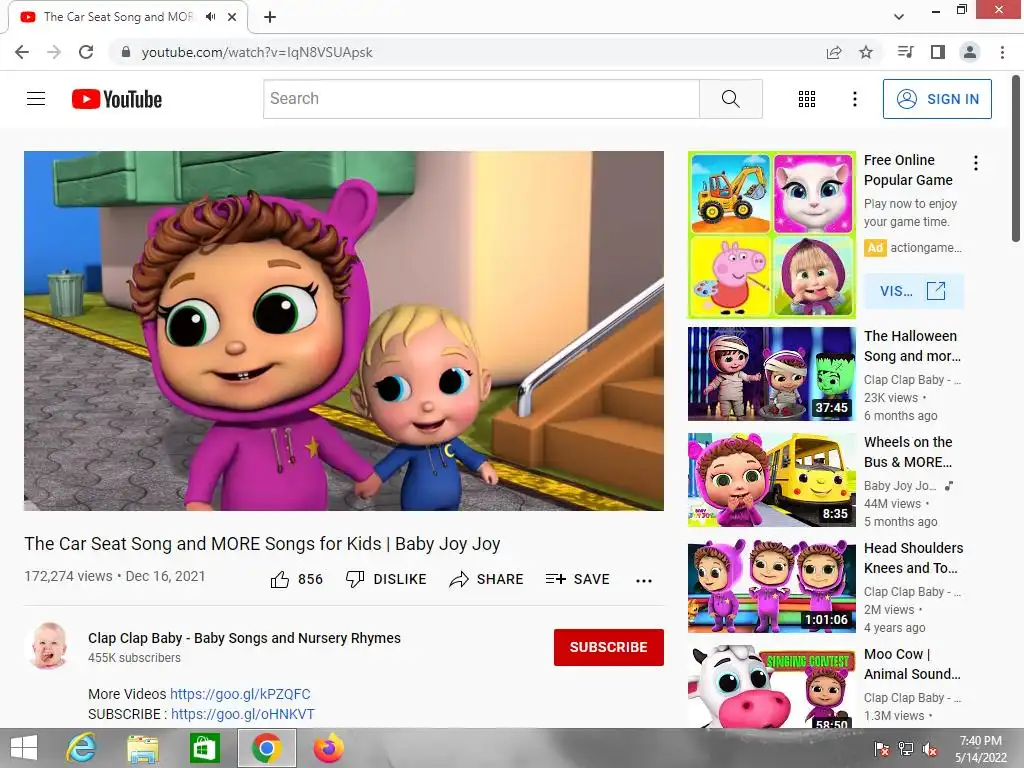Open The Halloween Song video thumbnail
Viewport: 1024px width, 768px height.
(x=771, y=374)
